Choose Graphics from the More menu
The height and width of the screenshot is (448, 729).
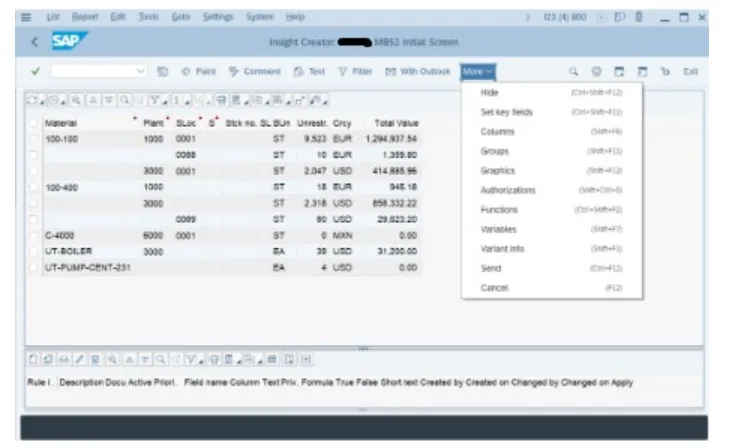coord(551,171)
